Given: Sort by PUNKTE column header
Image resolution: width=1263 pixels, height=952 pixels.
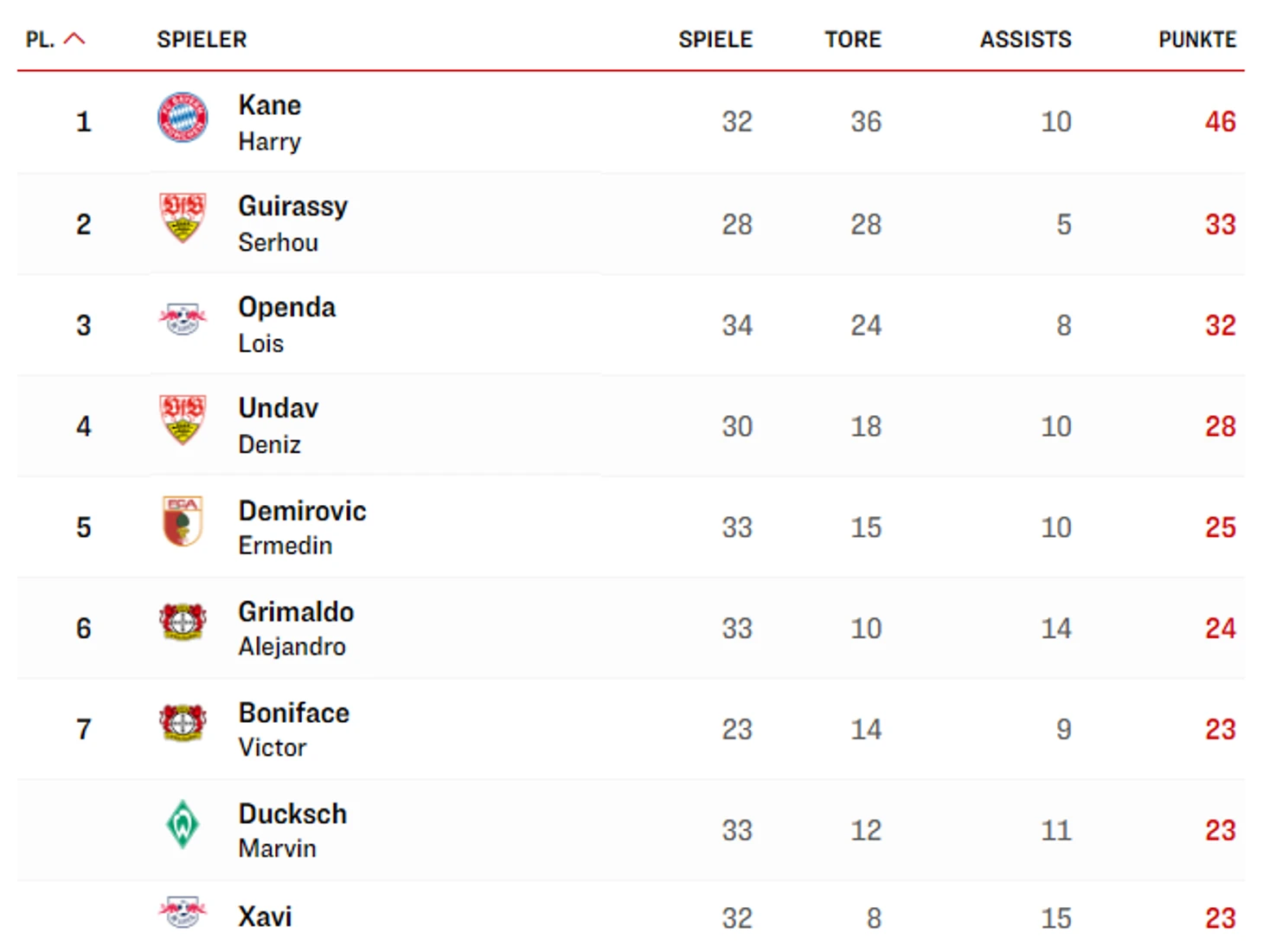Looking at the screenshot, I should (x=1196, y=40).
